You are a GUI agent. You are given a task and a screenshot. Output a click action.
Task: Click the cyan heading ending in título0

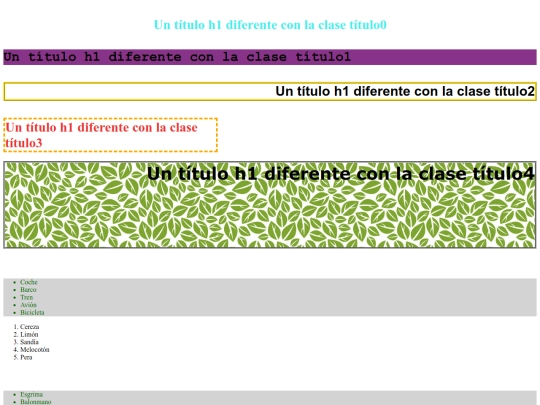coord(270,25)
